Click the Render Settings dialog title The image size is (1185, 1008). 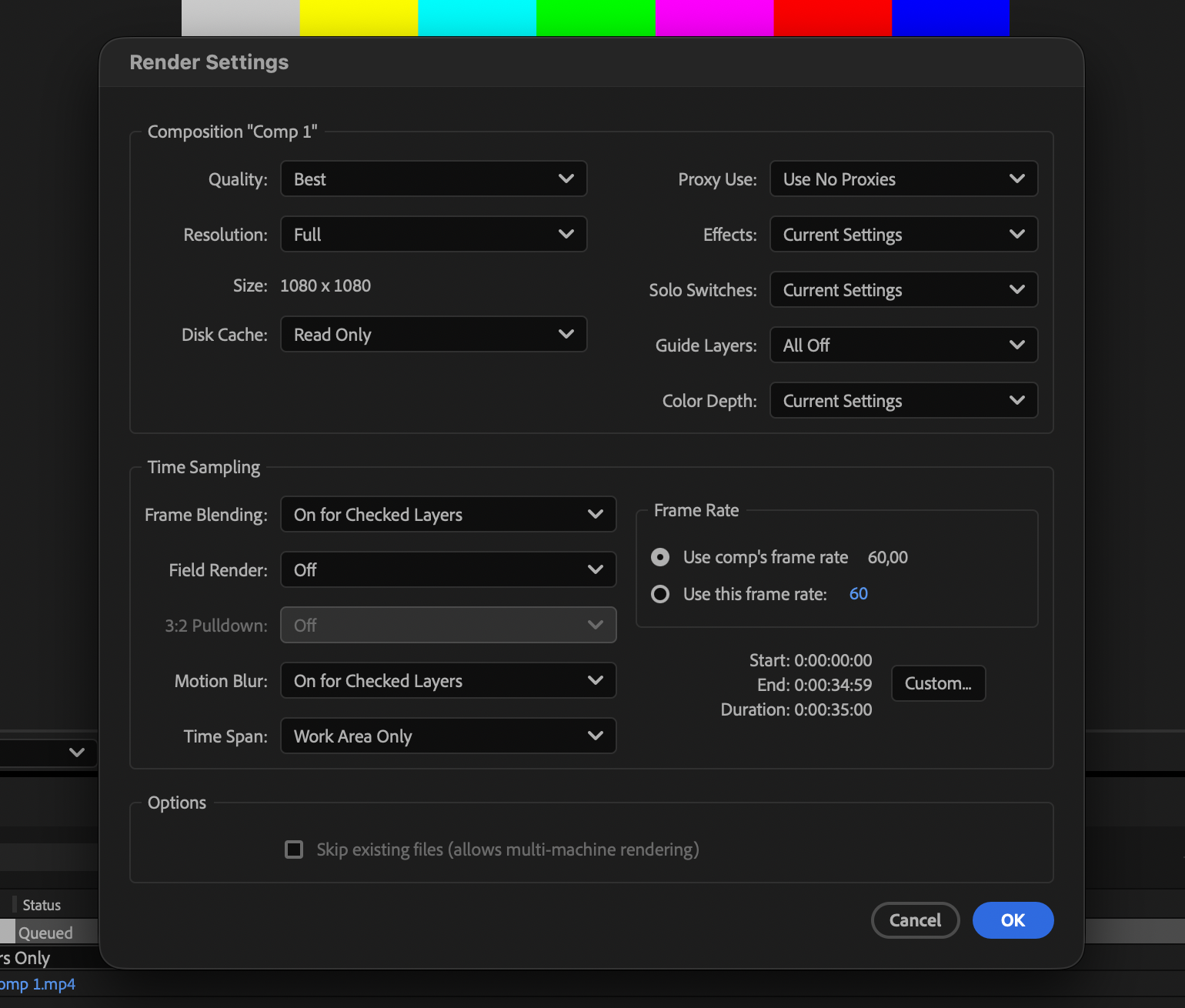[x=209, y=62]
